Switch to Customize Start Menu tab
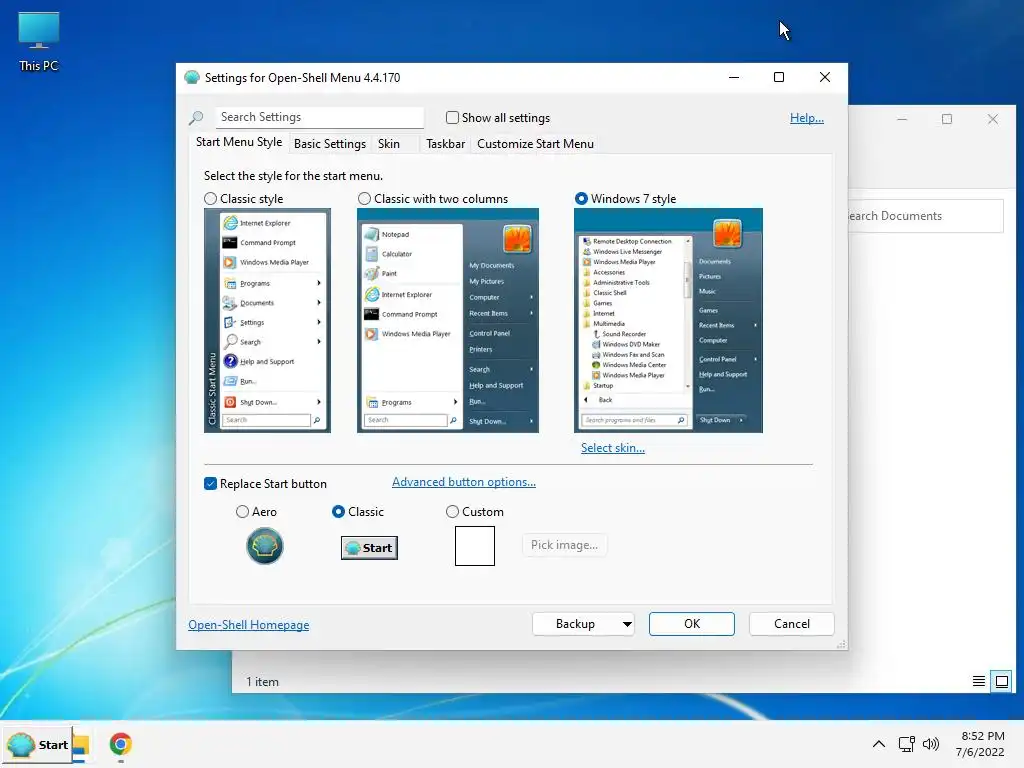Viewport: 1024px width, 768px height. 536,144
